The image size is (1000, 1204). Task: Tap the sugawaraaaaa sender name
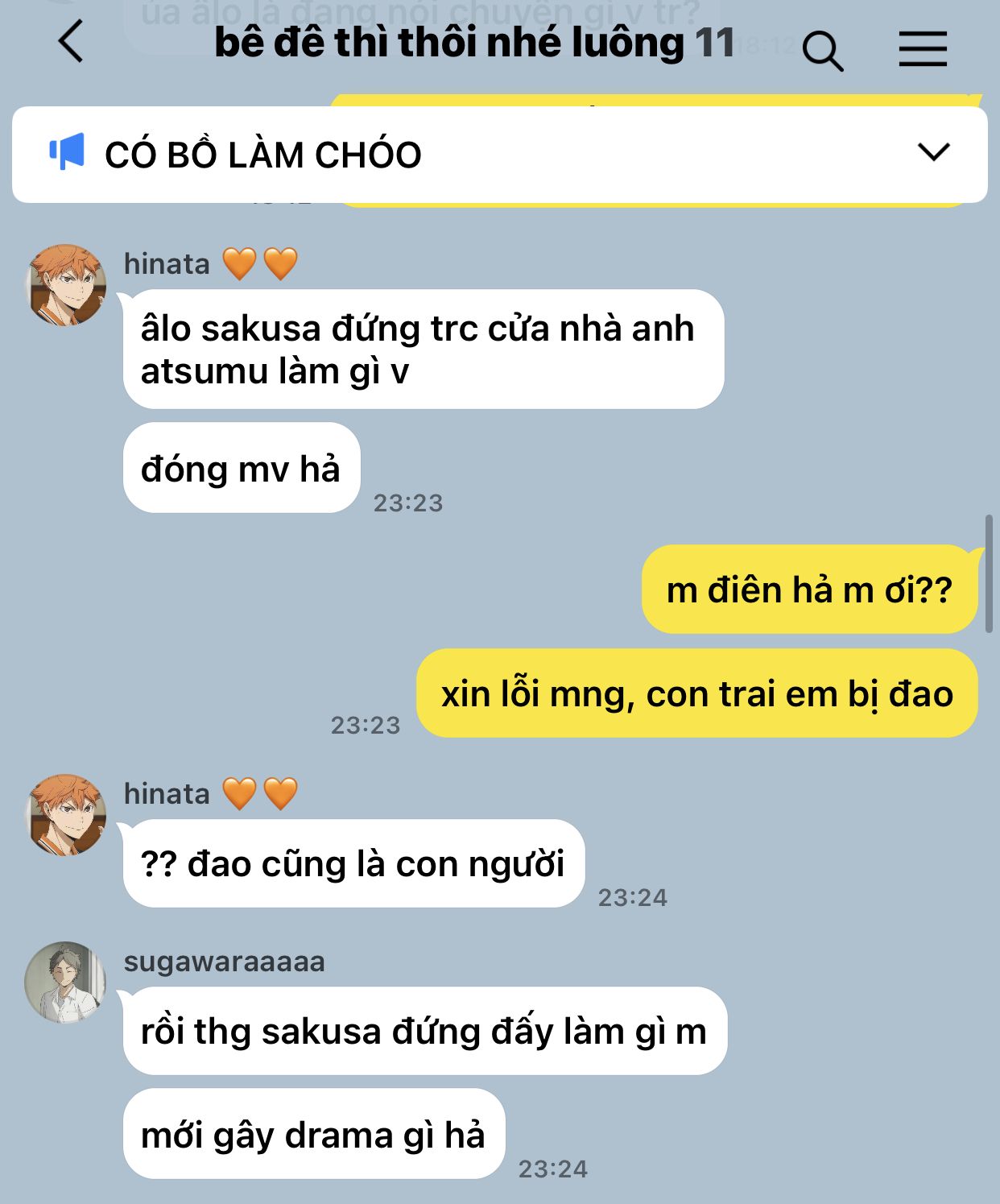pyautogui.click(x=224, y=961)
